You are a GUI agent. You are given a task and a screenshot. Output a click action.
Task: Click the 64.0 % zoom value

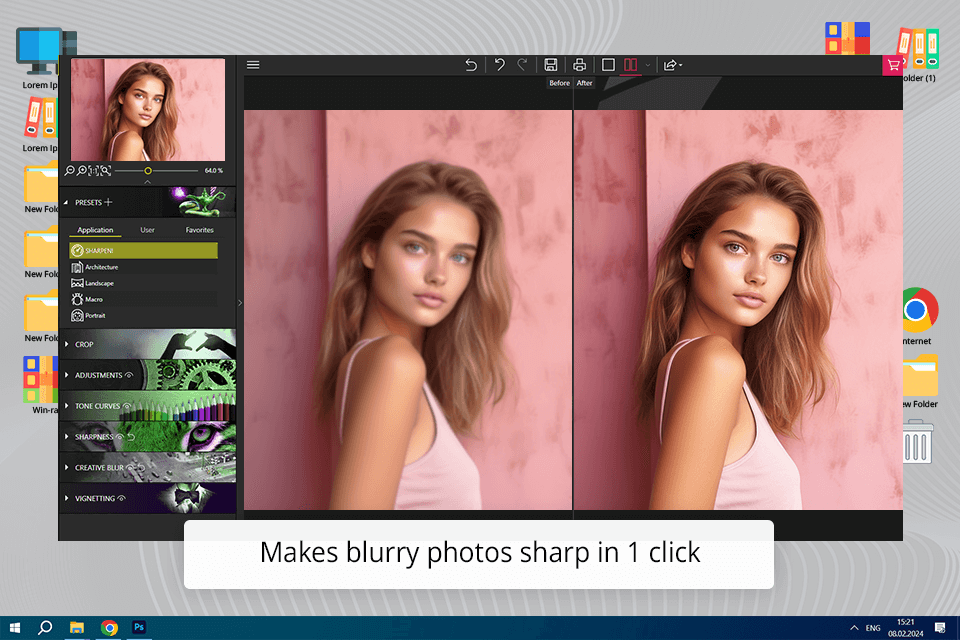tap(214, 171)
